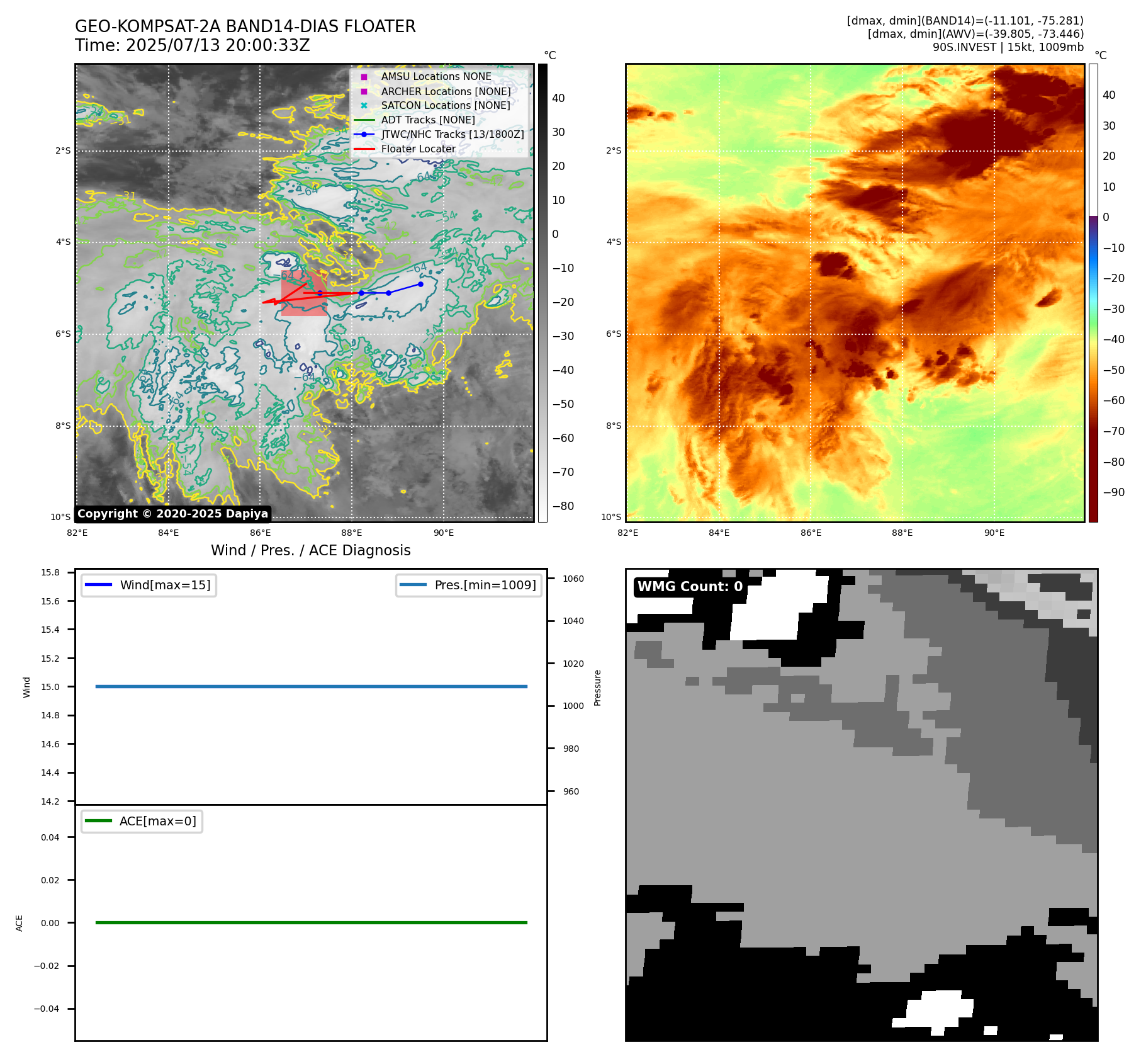Click the 90S.INVEST | 15kt, 1009mb label
Image resolution: width=1141 pixels, height=1064 pixels.
tap(1008, 47)
